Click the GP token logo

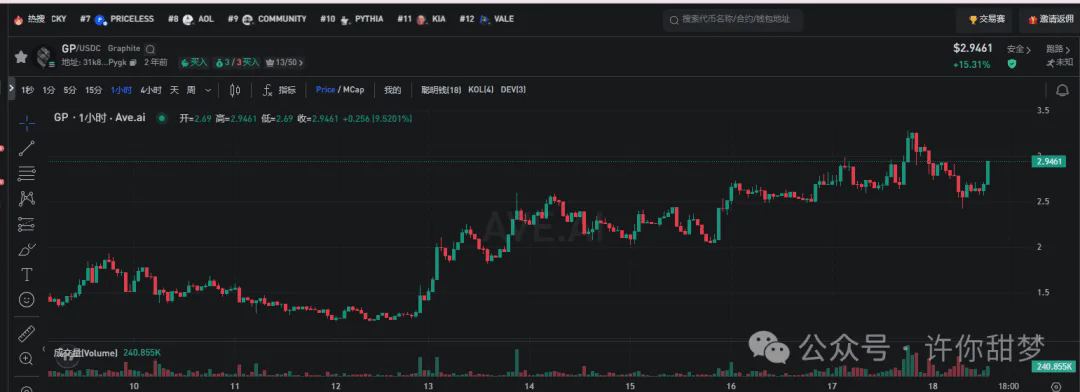44,56
